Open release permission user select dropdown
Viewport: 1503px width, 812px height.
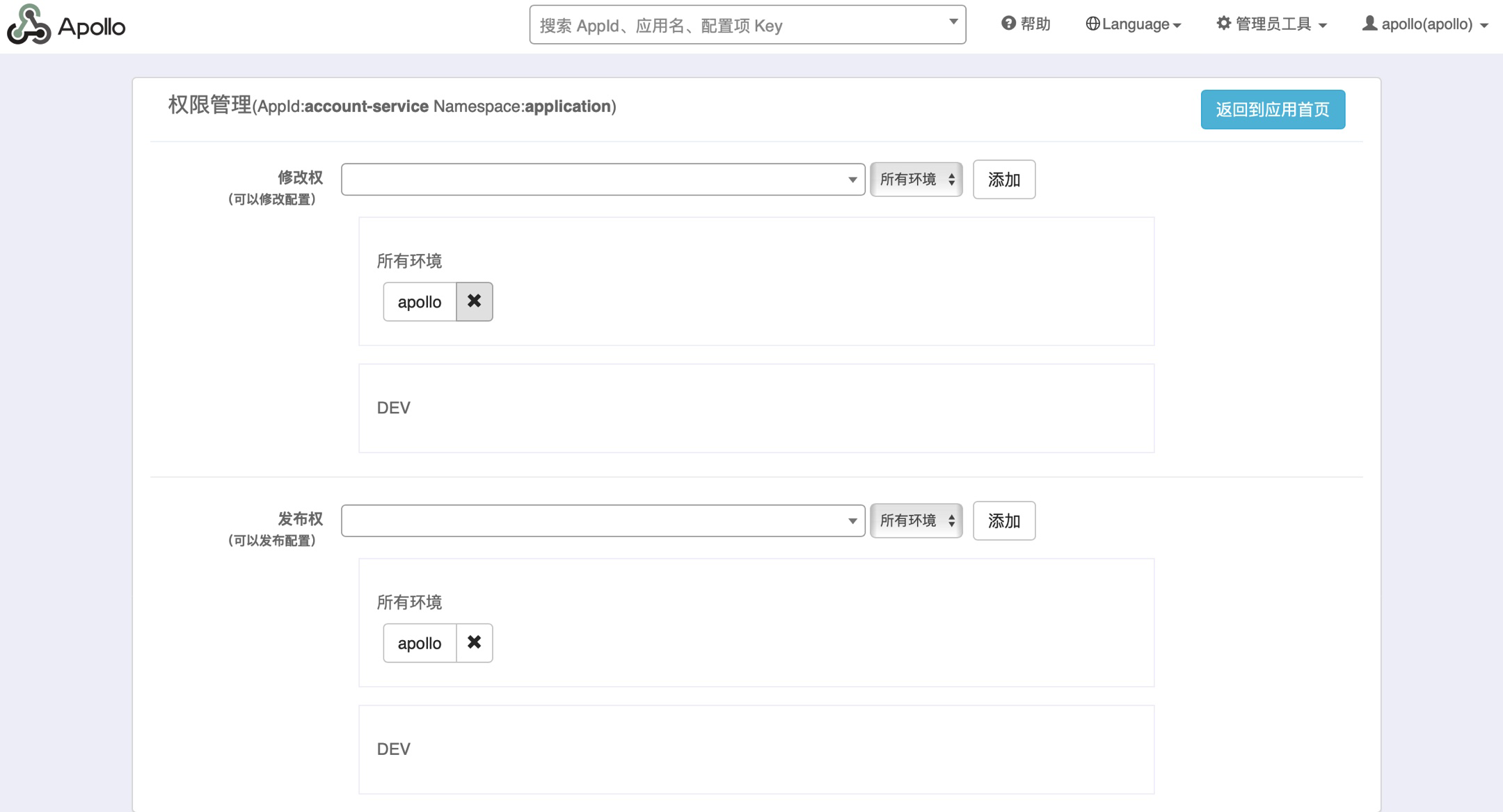(603, 521)
